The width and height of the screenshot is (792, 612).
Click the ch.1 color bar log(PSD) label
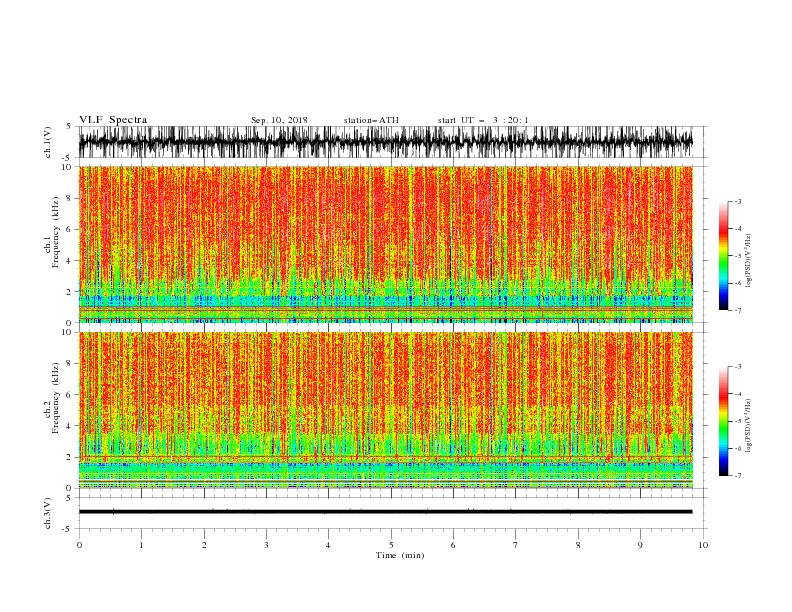(748, 261)
